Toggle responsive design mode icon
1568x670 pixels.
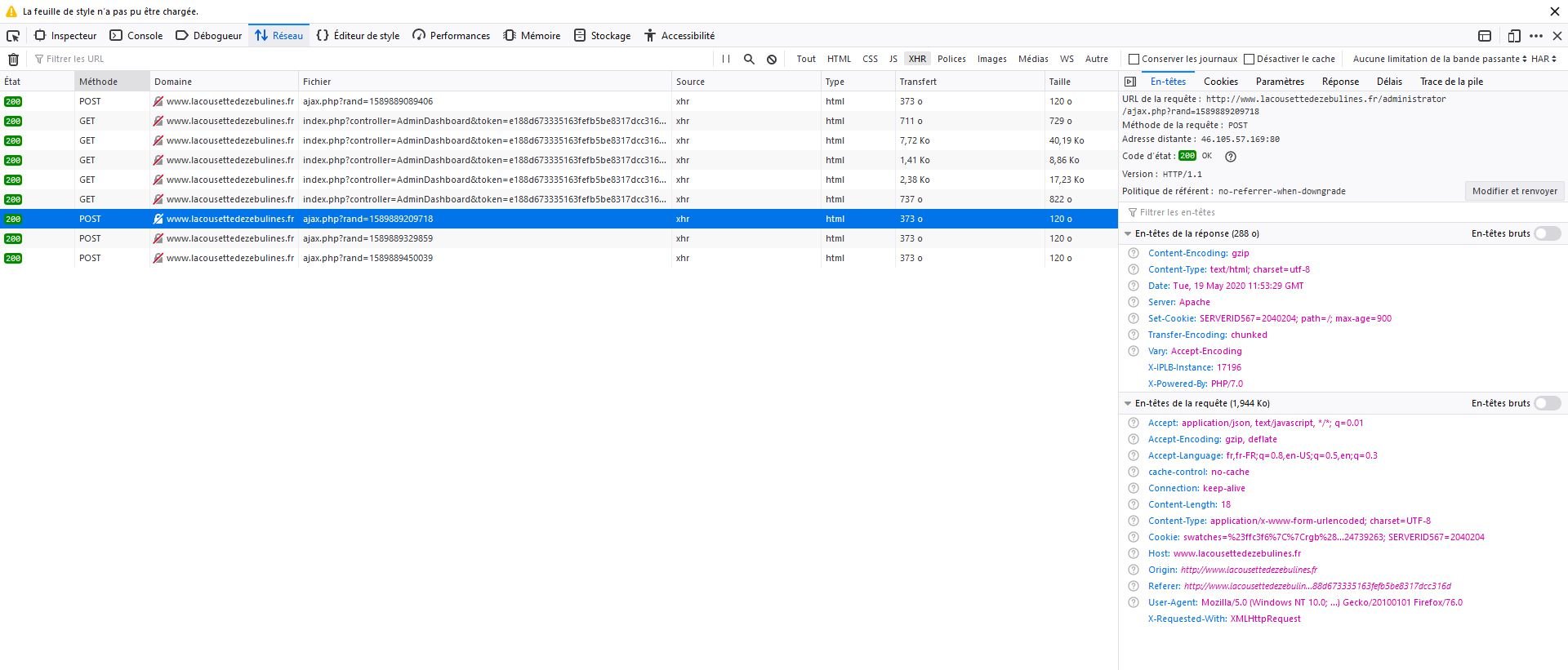(1514, 36)
